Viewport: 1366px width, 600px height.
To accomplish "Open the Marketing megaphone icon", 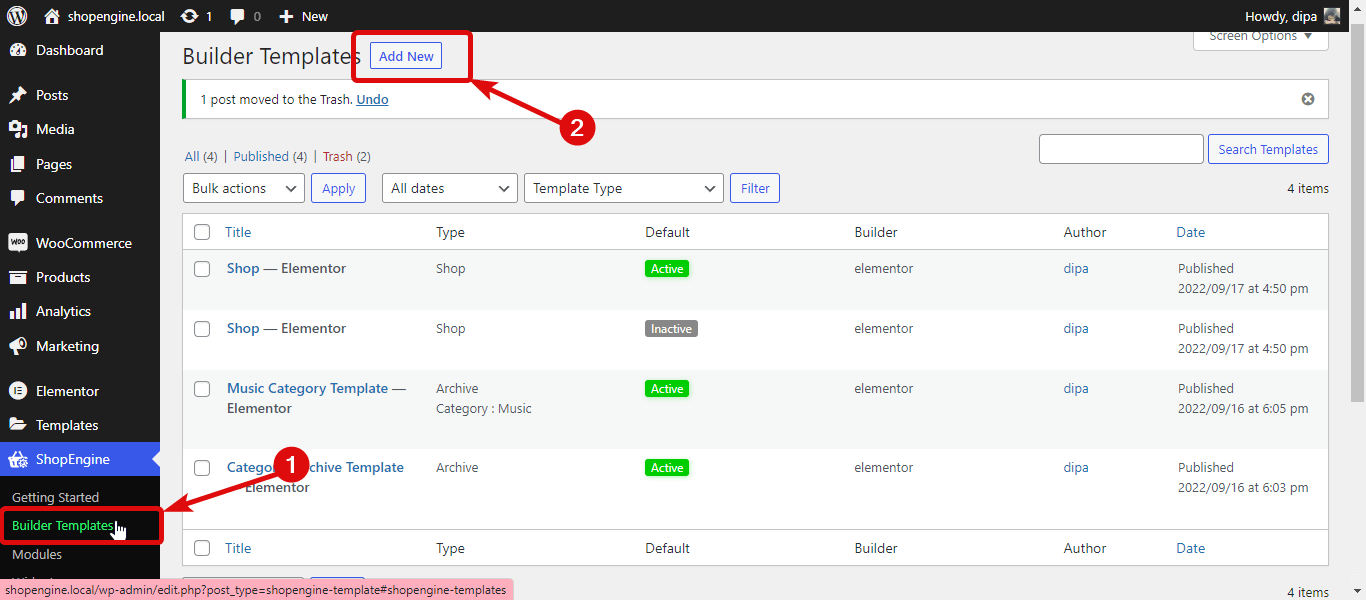I will 18,346.
